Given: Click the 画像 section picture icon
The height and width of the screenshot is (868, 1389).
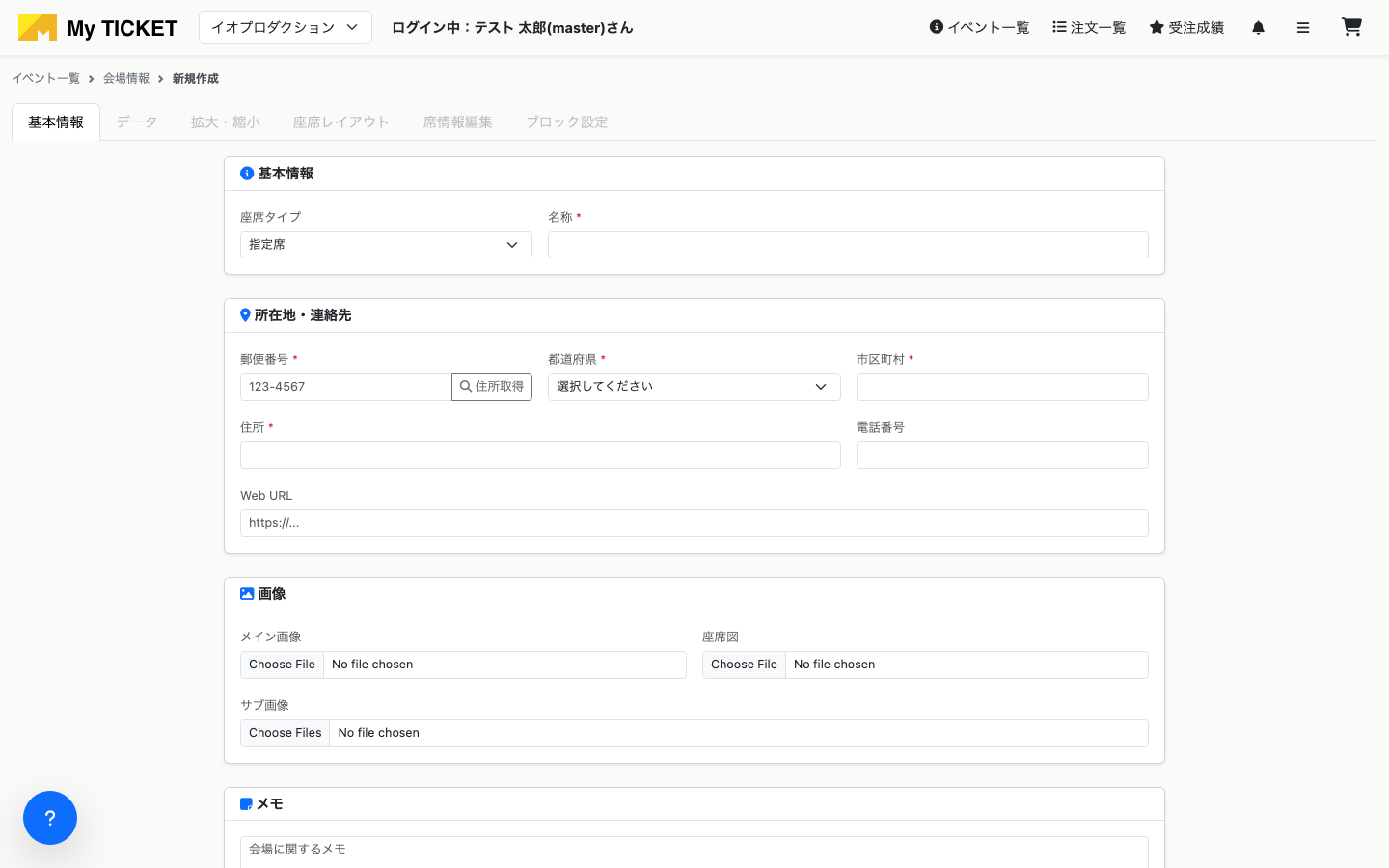Looking at the screenshot, I should tap(247, 594).
